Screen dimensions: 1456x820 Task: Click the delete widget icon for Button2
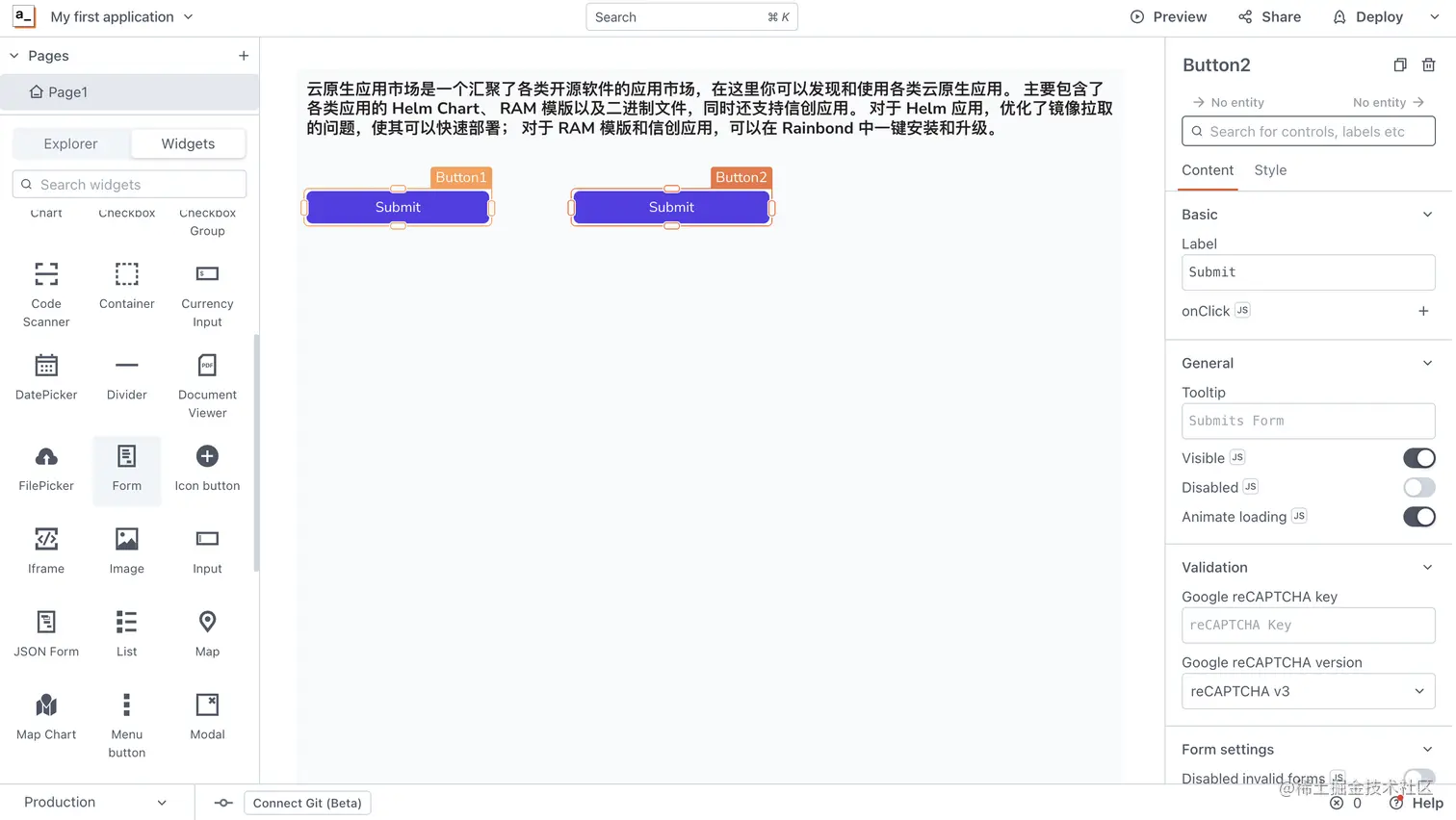tap(1429, 64)
